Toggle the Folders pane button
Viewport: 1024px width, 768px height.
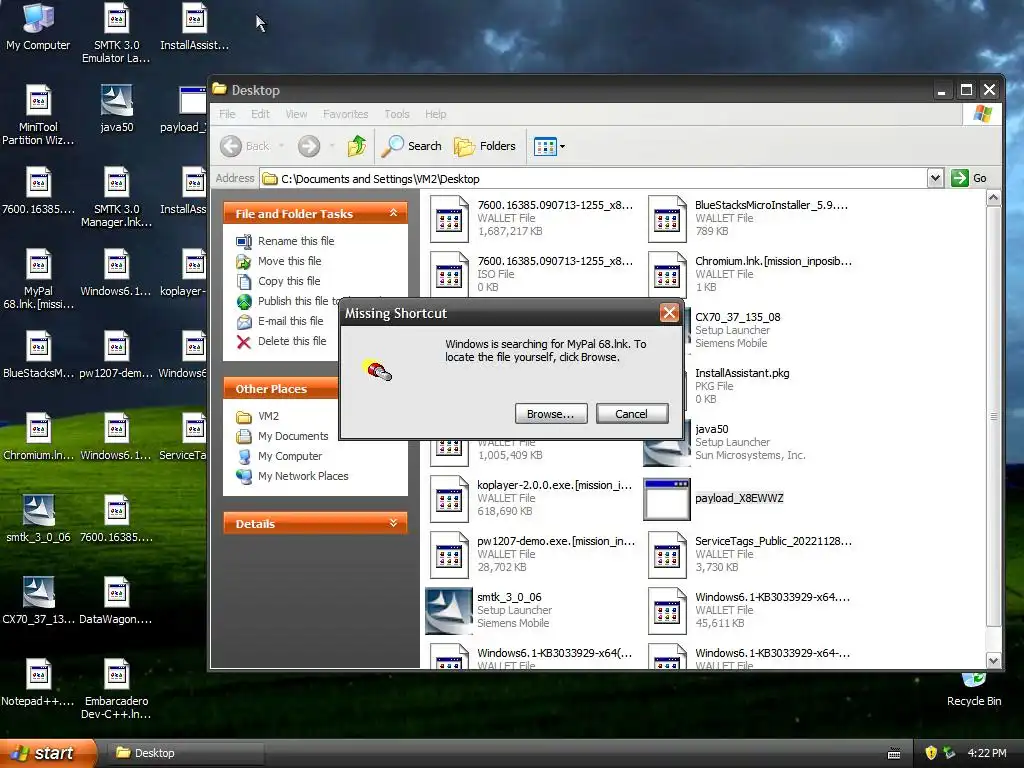(485, 146)
